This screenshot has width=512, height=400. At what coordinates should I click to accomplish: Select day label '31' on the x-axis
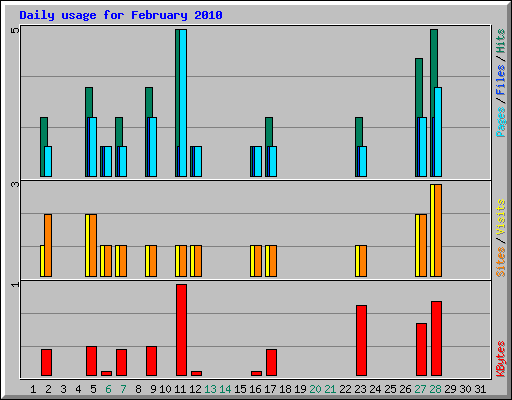[480, 389]
